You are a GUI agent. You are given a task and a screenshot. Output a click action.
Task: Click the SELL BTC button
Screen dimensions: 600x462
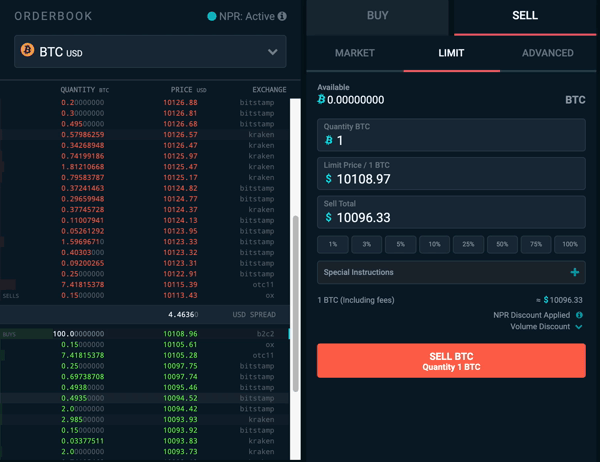[451, 361]
